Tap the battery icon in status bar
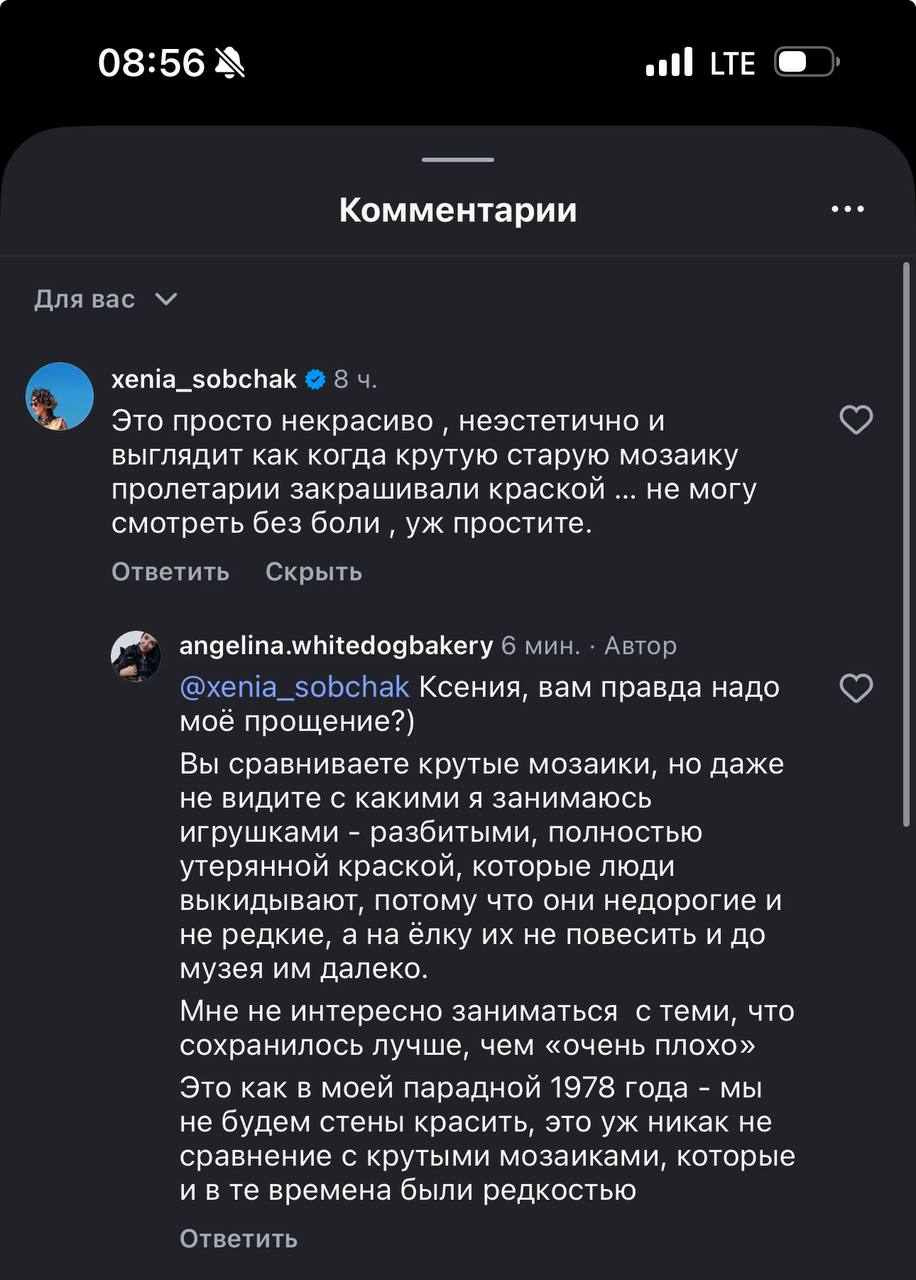 [x=806, y=63]
